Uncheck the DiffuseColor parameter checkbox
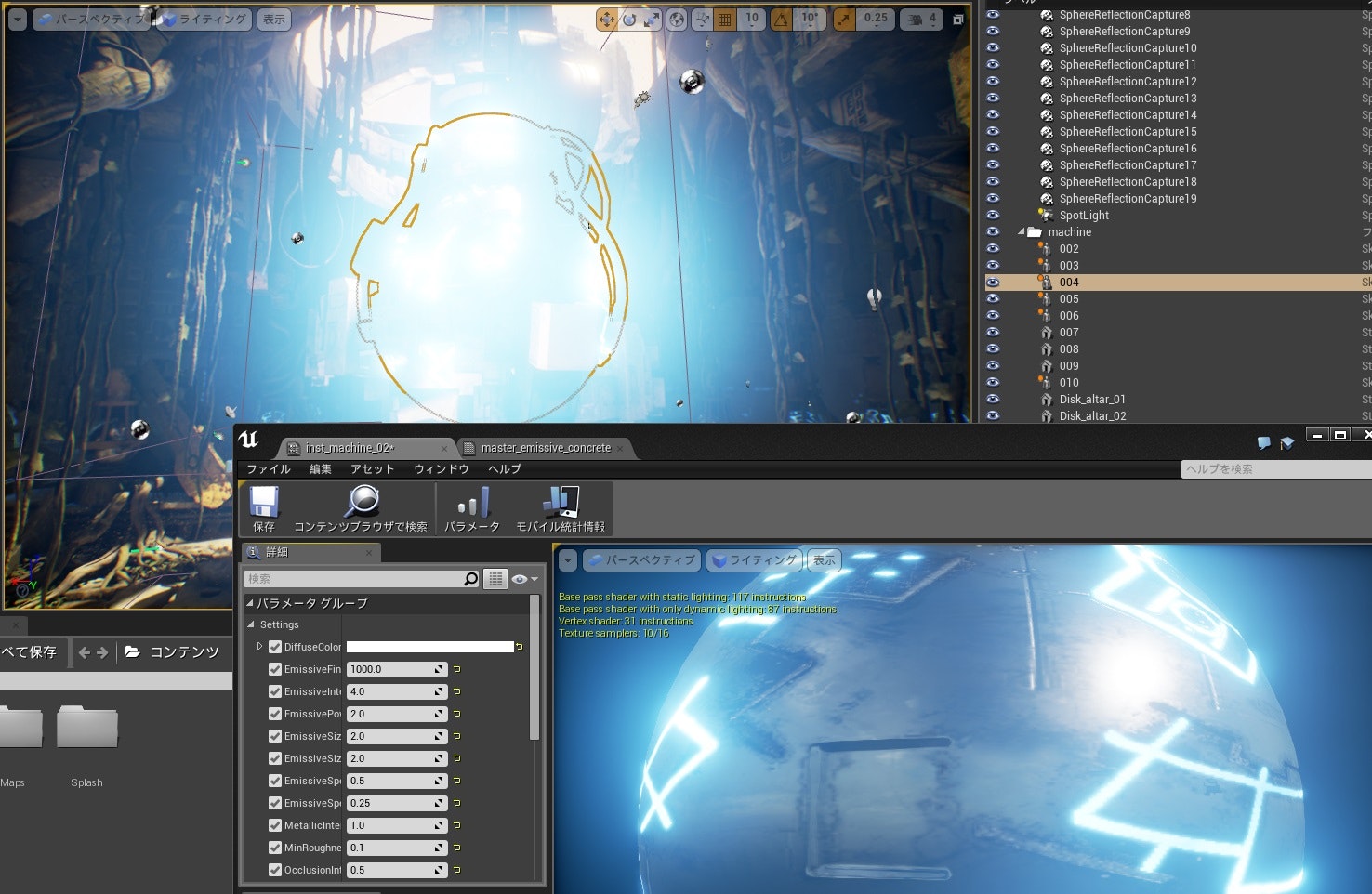 click(x=275, y=647)
